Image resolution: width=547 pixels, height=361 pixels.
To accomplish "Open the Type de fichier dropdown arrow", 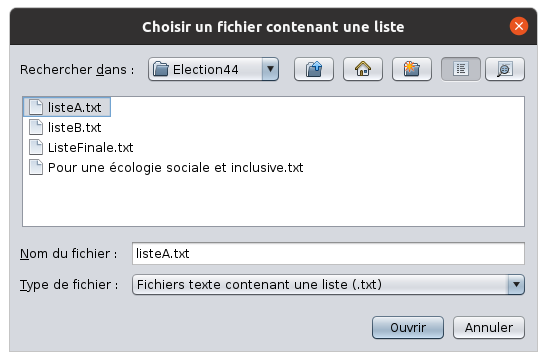I will (516, 285).
